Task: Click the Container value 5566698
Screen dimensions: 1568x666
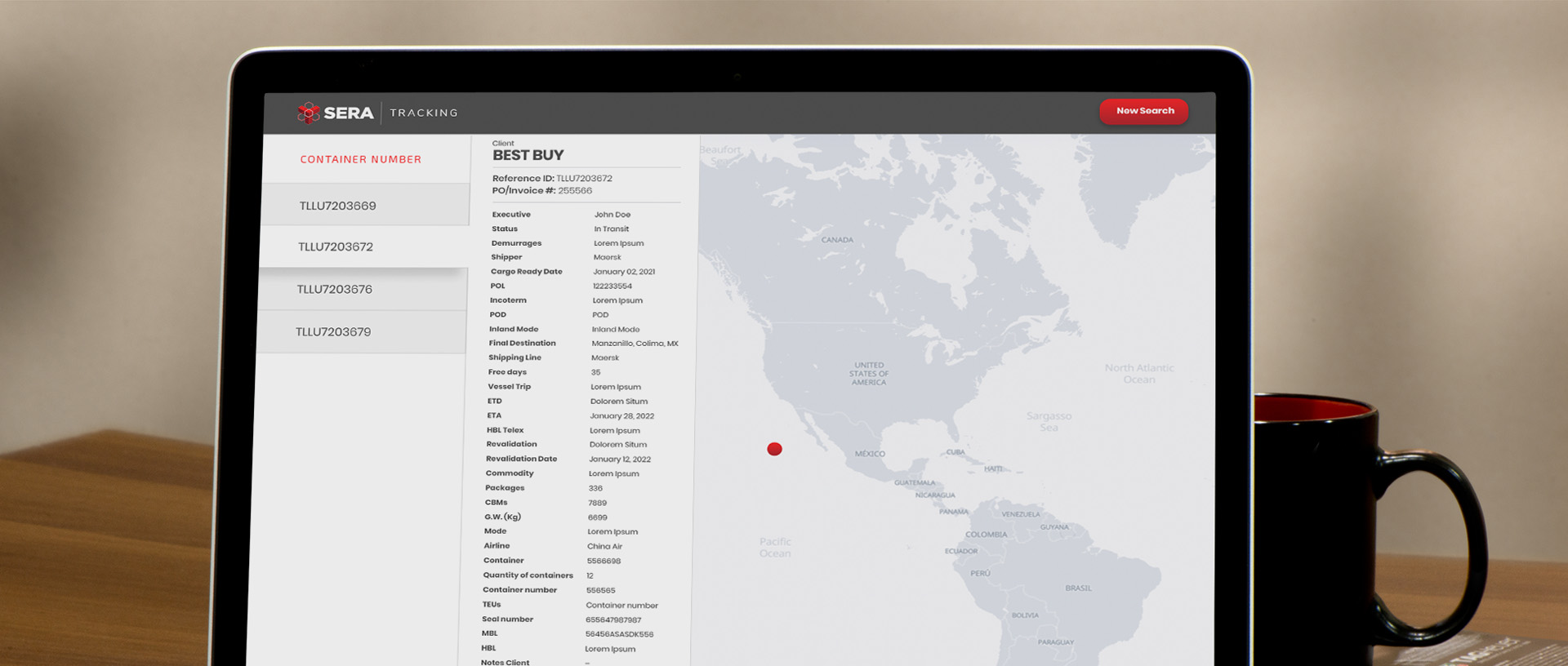Action: 604,562
